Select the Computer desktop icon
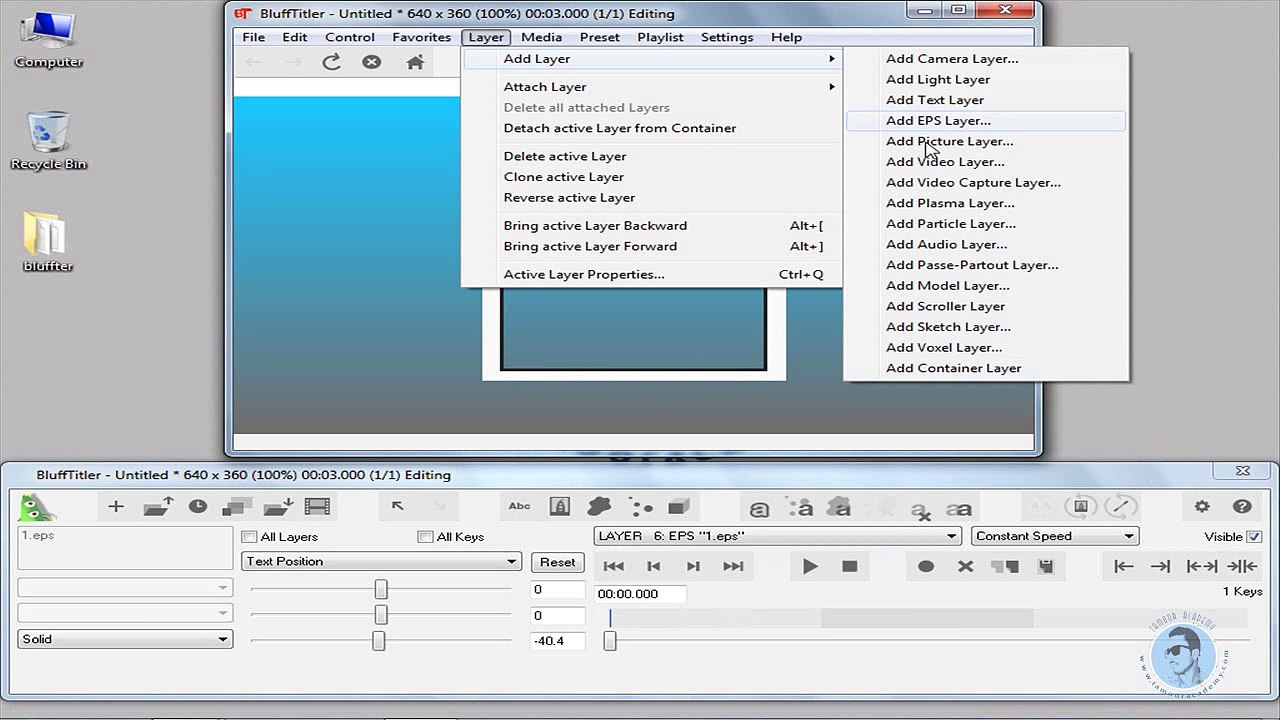 coord(48,40)
